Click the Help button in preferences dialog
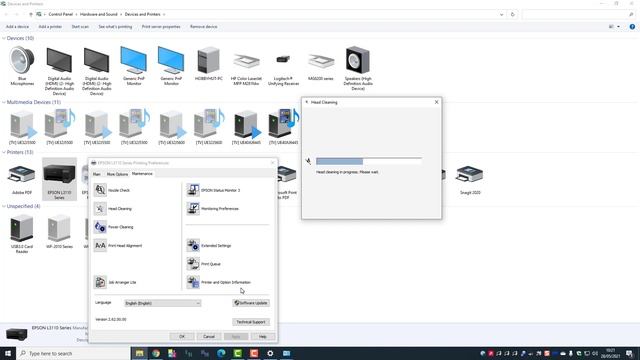The width and height of the screenshot is (640, 360). pyautogui.click(x=262, y=336)
